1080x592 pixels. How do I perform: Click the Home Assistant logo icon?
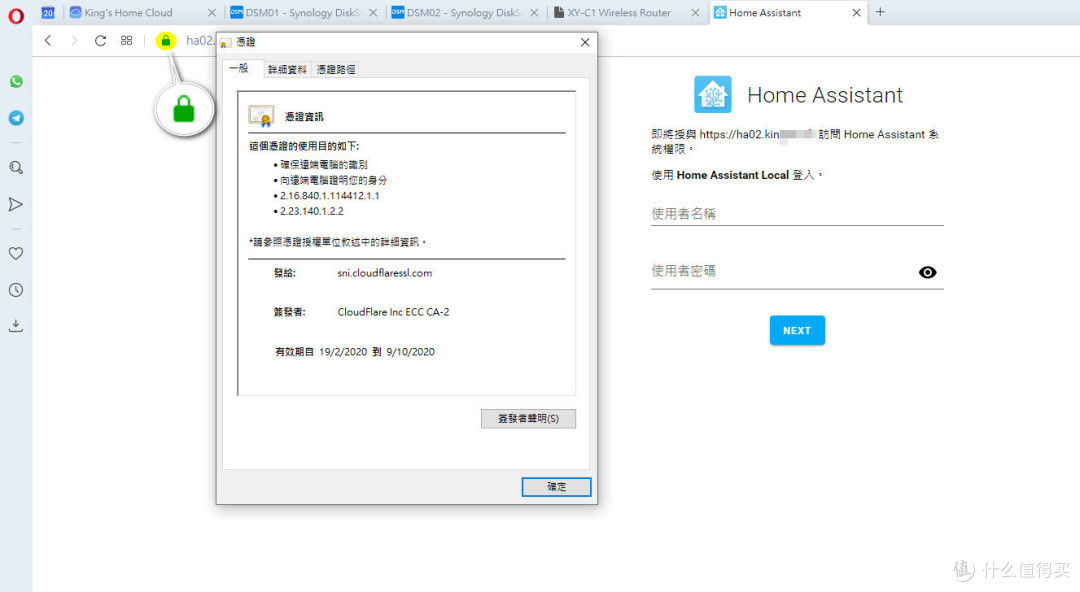712,94
